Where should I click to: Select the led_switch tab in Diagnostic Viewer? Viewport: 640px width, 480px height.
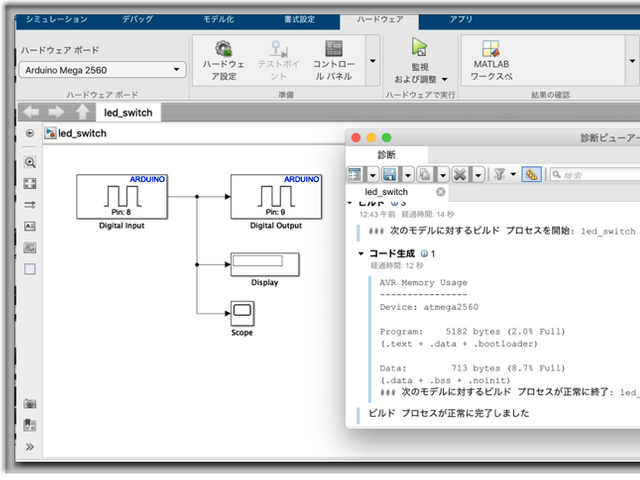pos(386,192)
